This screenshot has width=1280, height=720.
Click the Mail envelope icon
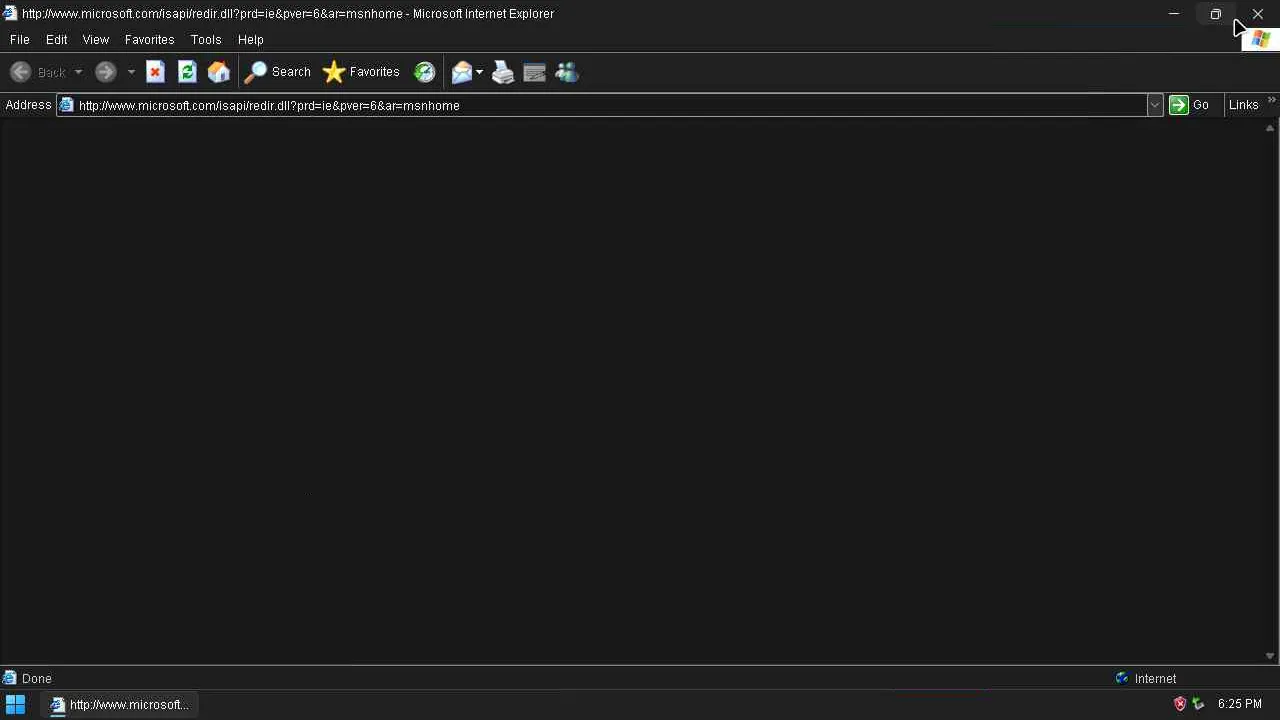click(461, 72)
